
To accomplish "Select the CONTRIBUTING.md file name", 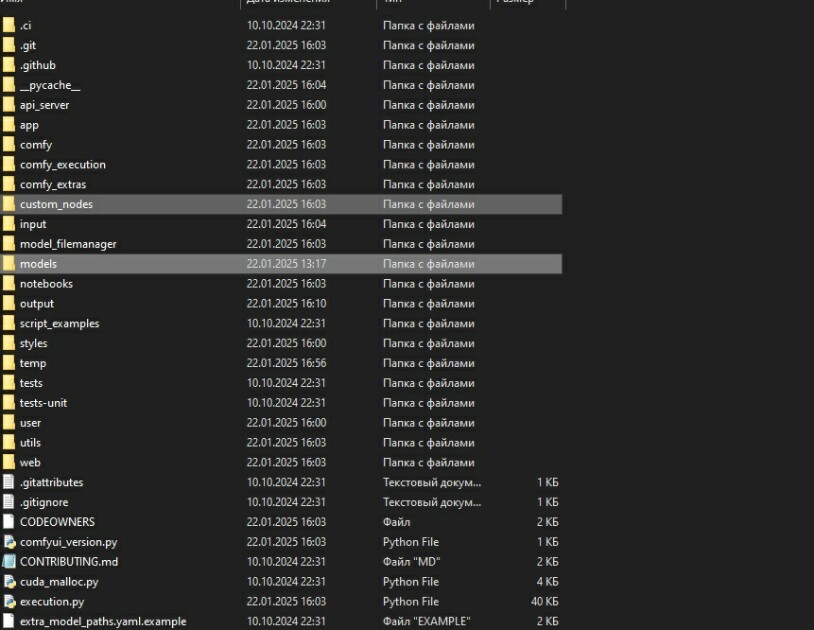I will (x=69, y=561).
